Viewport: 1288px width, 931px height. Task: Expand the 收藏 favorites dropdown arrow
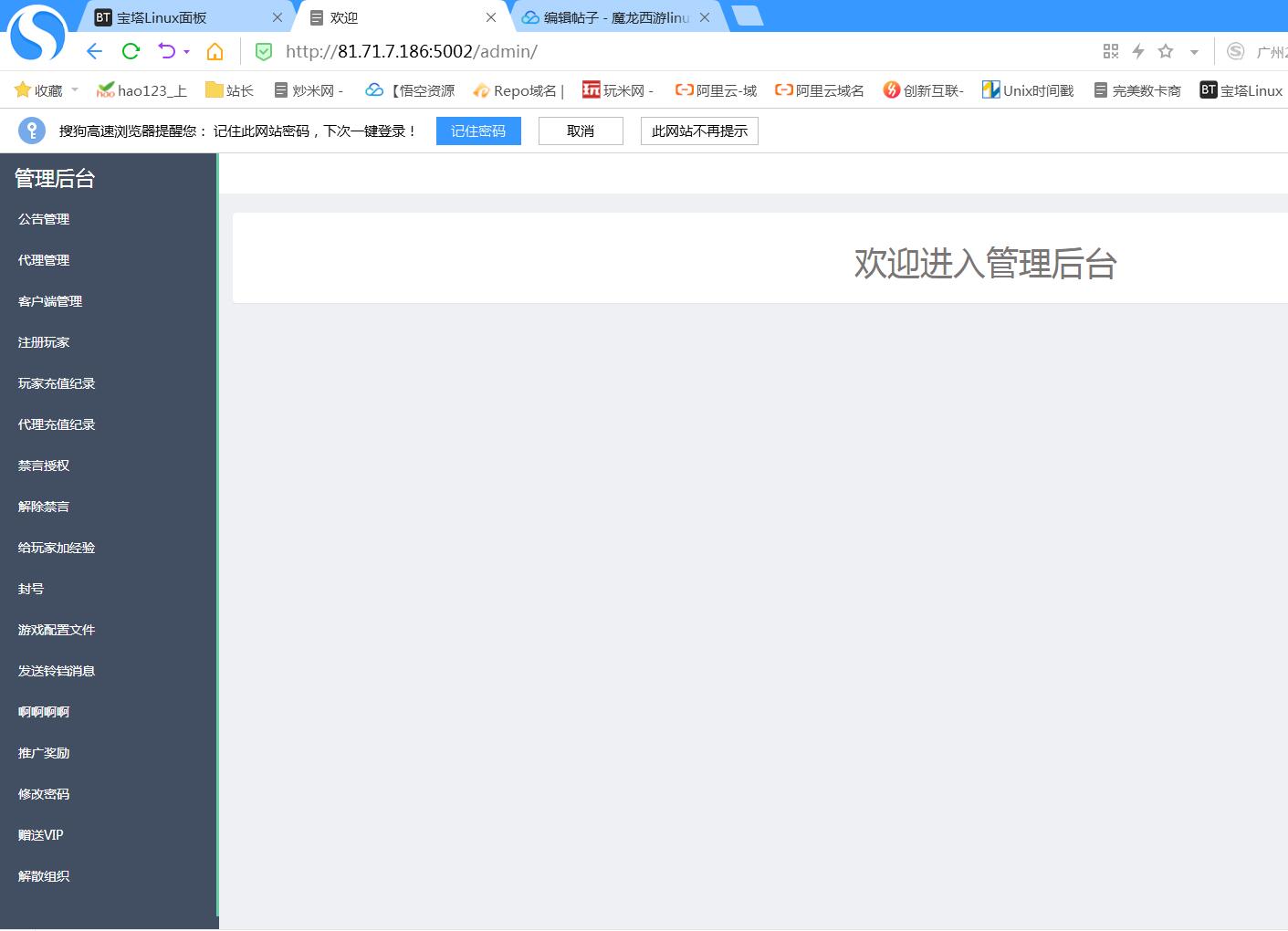(75, 89)
